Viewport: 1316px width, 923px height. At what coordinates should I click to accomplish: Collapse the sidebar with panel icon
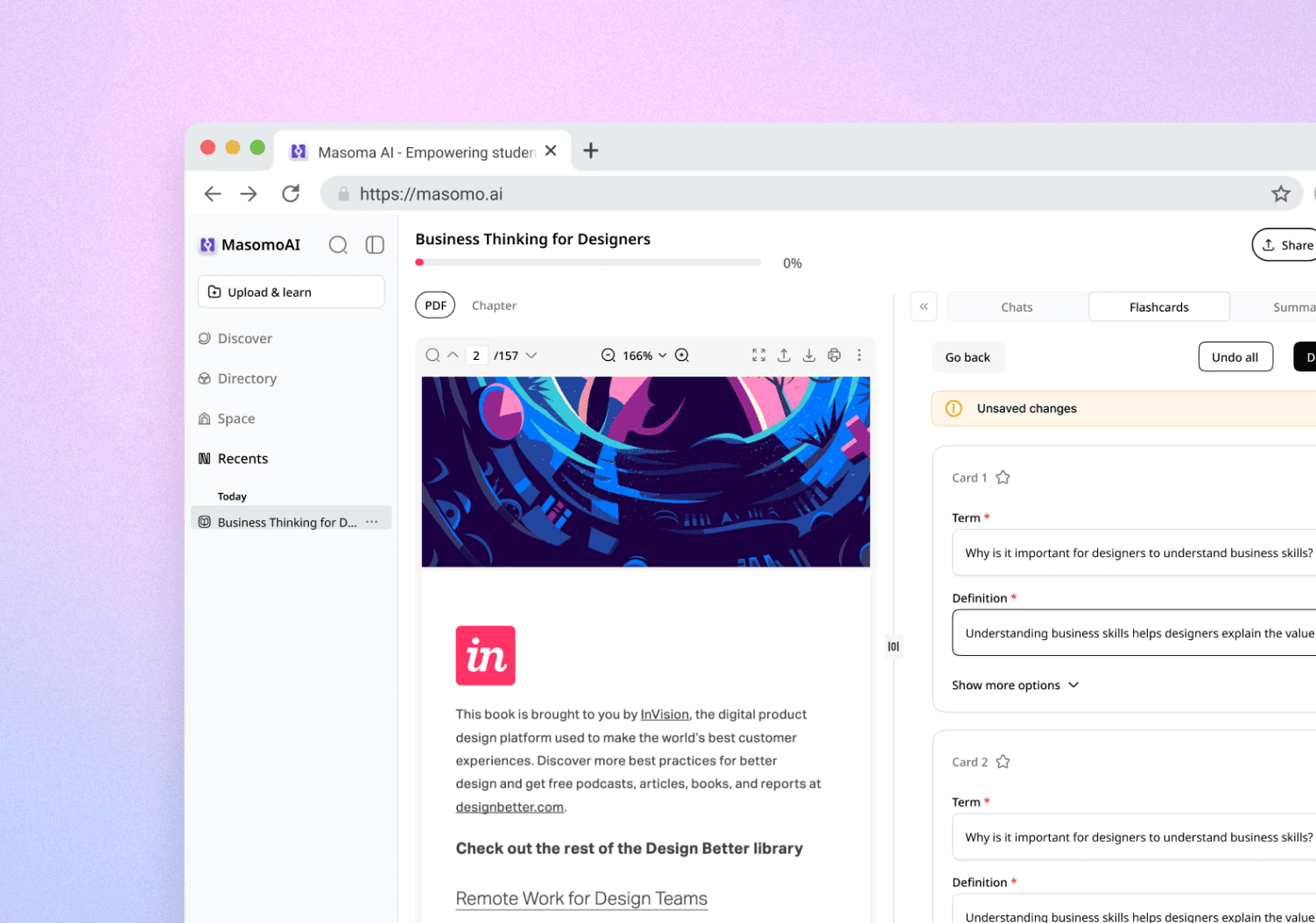tap(375, 245)
